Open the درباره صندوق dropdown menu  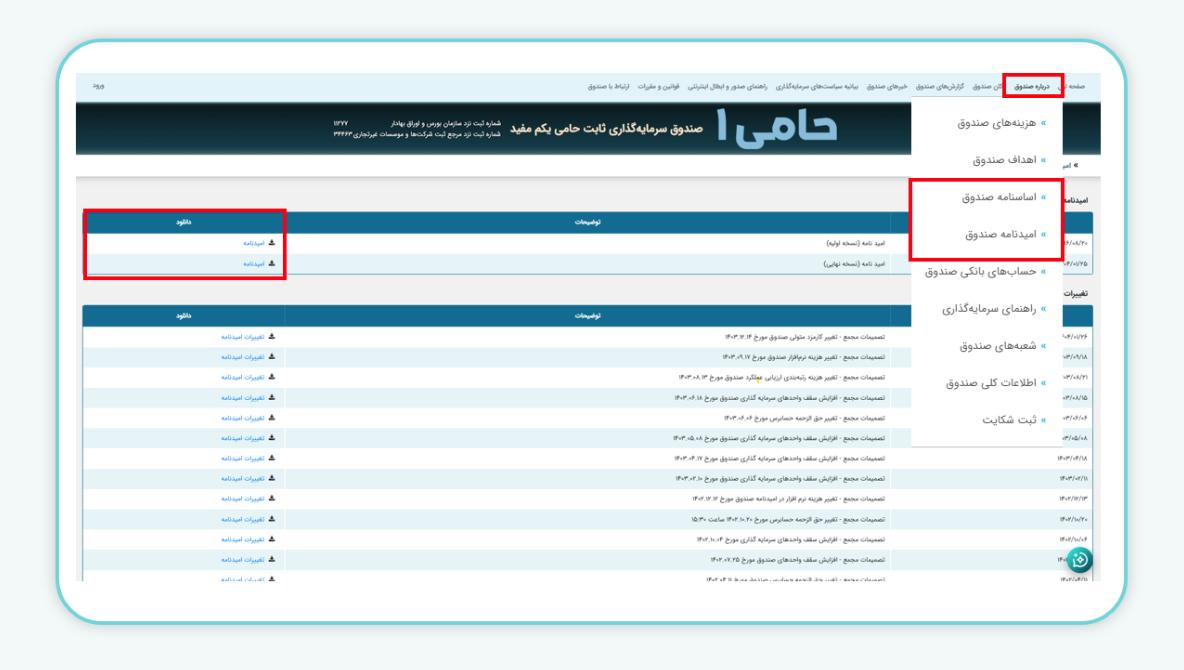click(1032, 87)
